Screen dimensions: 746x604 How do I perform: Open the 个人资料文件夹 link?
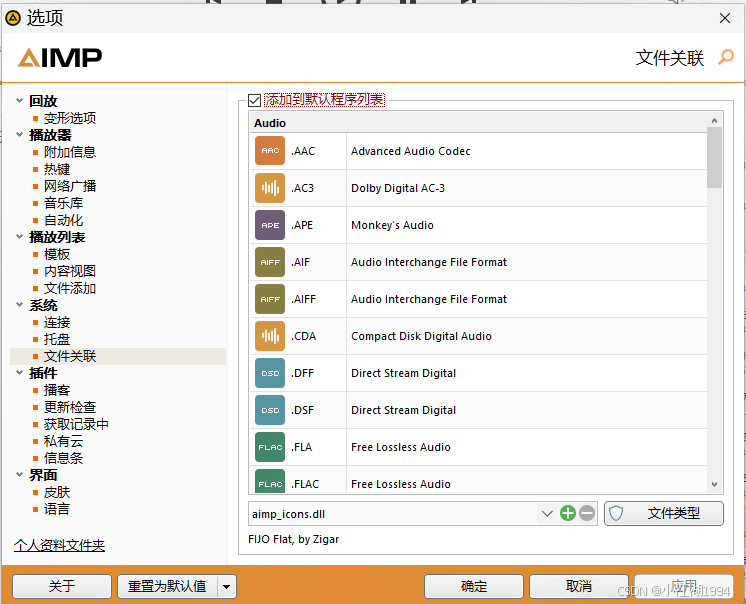pos(59,545)
